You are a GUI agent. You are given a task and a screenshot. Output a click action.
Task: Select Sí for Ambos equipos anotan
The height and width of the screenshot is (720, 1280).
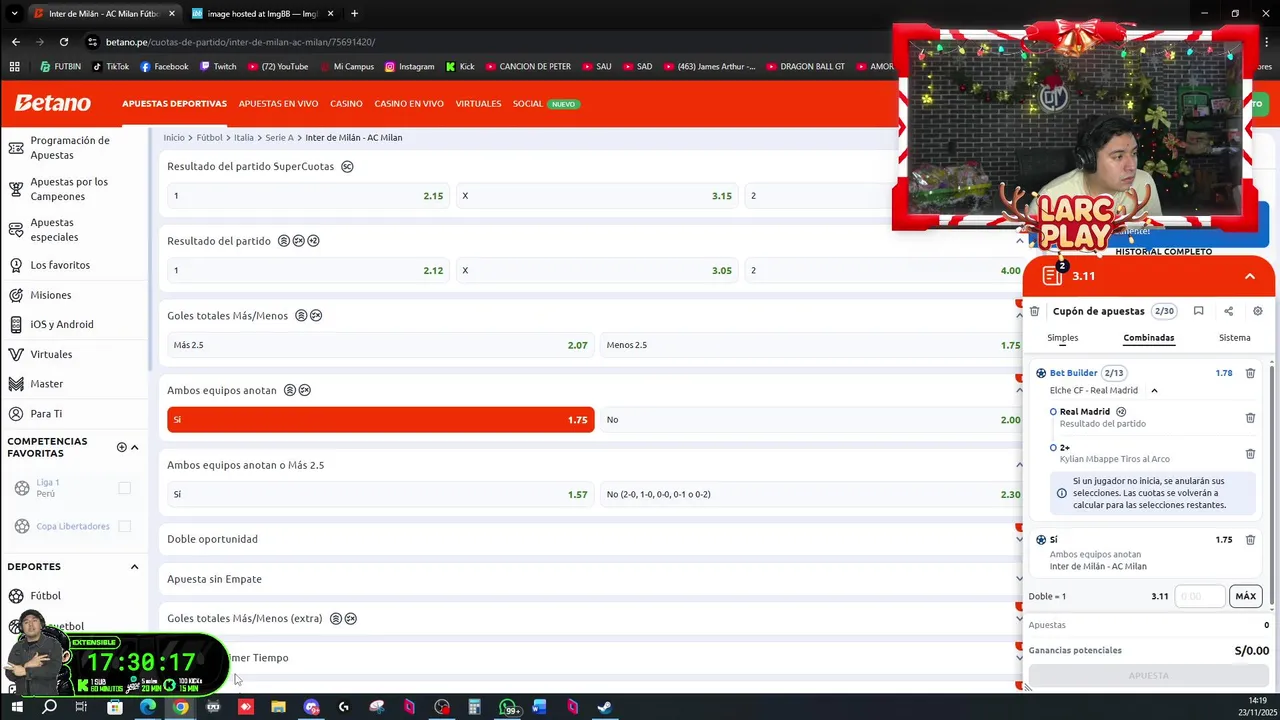[381, 420]
